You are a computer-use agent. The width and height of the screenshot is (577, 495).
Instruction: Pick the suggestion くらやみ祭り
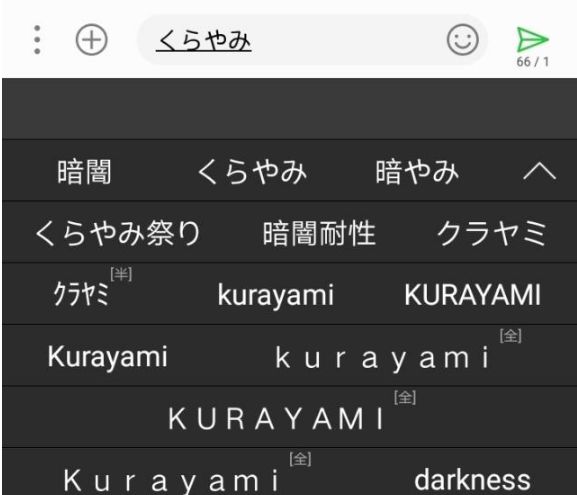pos(117,233)
